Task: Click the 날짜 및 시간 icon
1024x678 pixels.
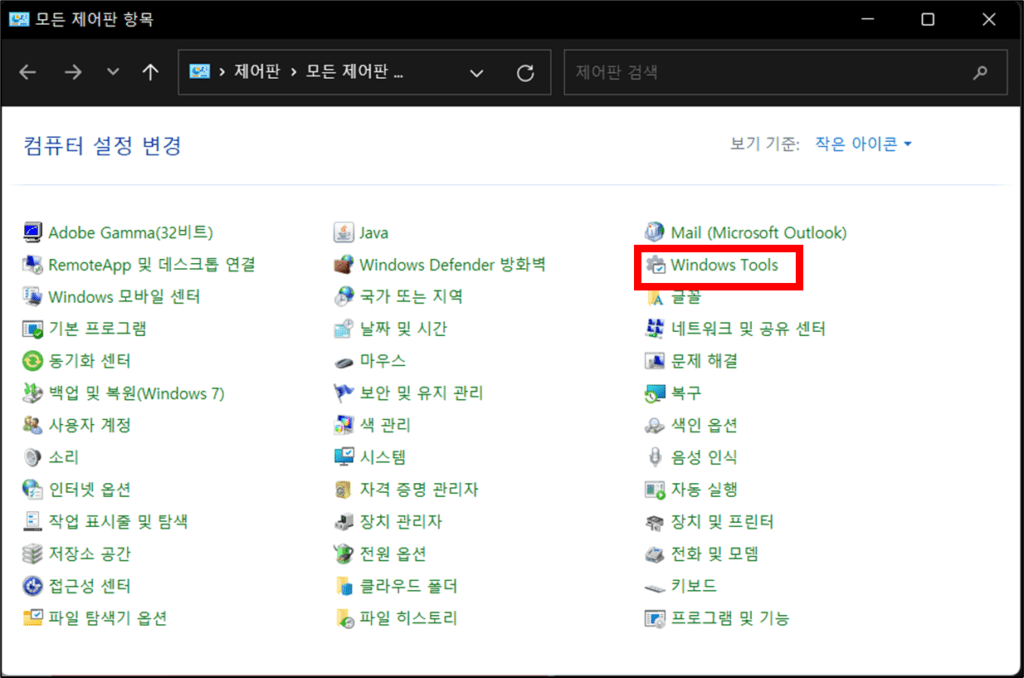Action: 344,329
